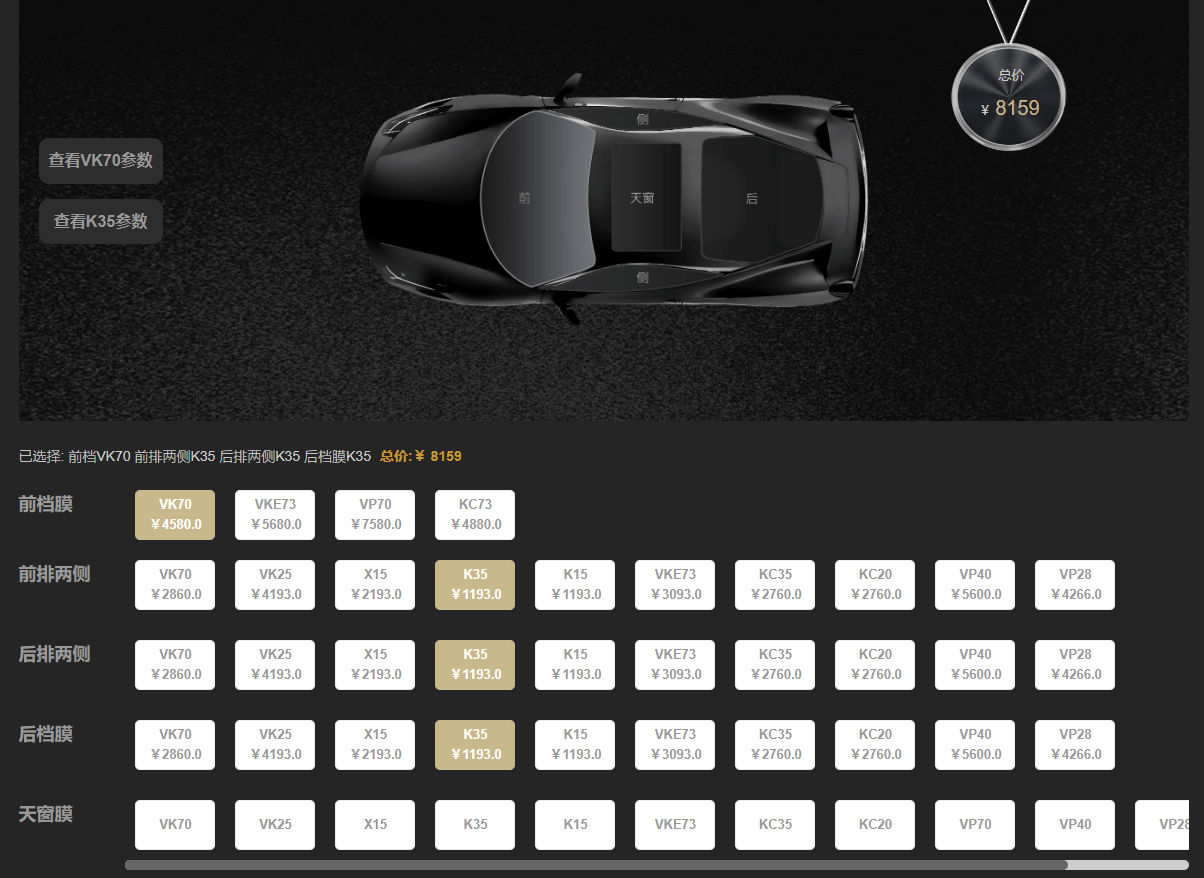The width and height of the screenshot is (1204, 878).
Task: Click the upper side window (侧) on the car
Action: click(x=643, y=119)
